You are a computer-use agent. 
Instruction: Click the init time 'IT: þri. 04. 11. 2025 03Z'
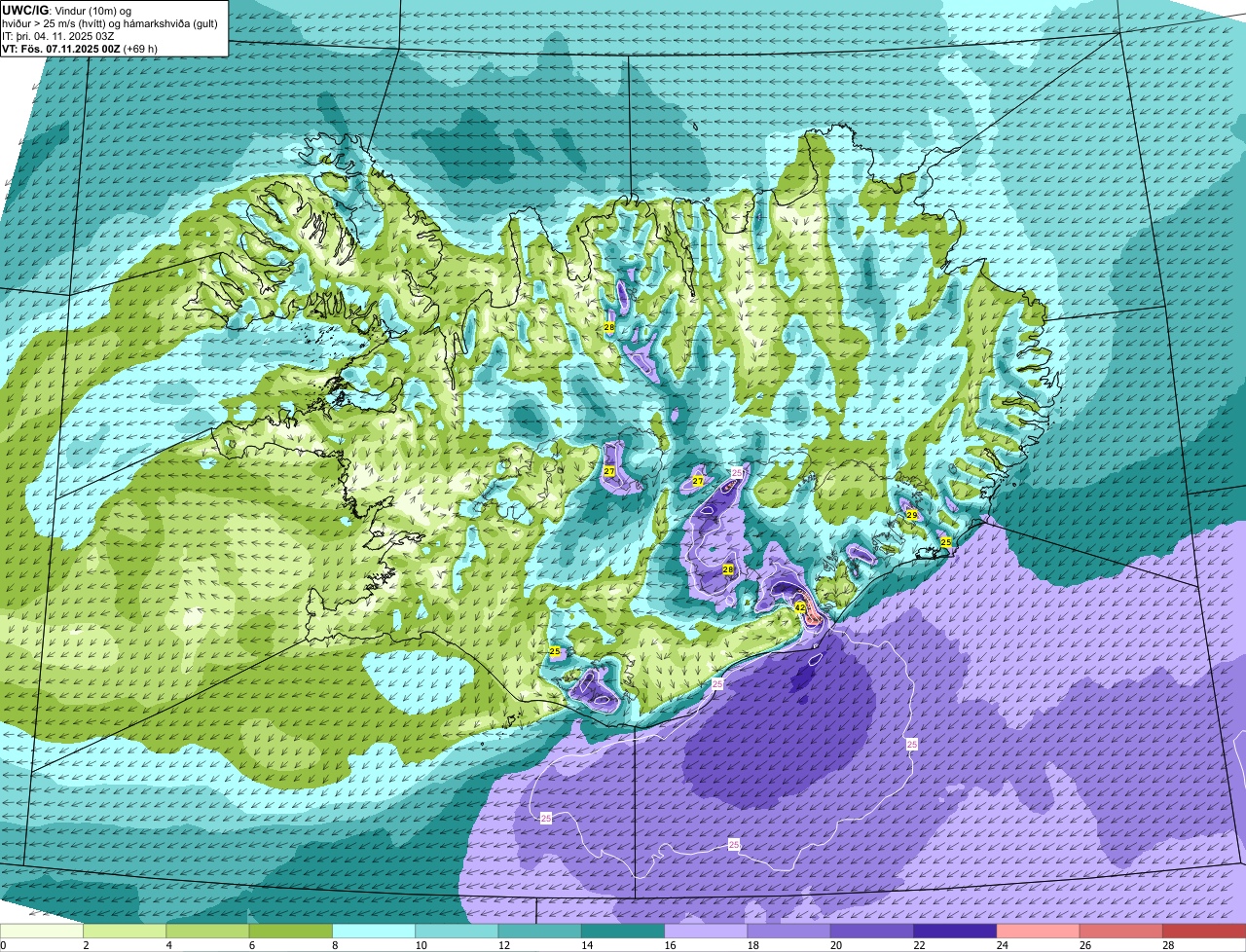point(59,36)
